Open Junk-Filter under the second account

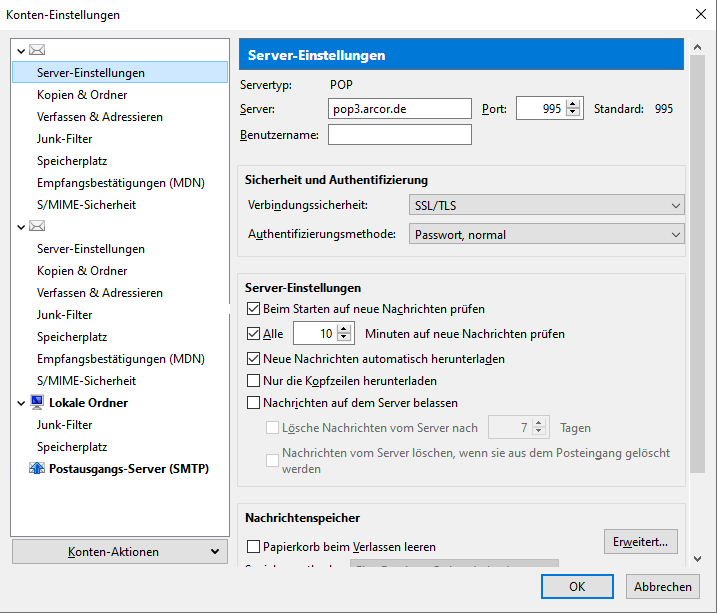click(x=64, y=314)
